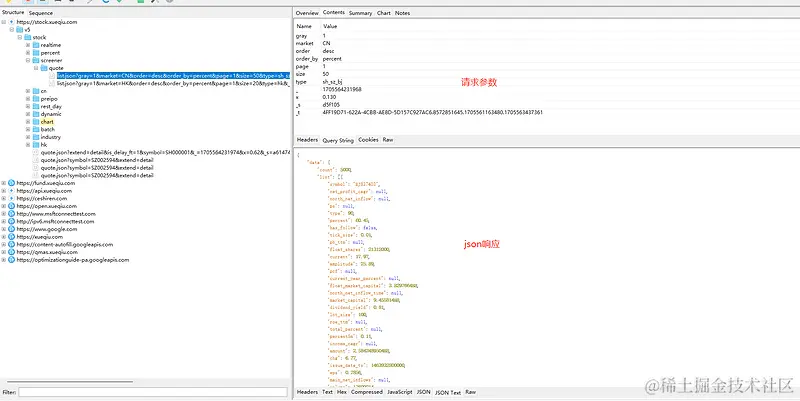Click the market value CN

pos(327,43)
